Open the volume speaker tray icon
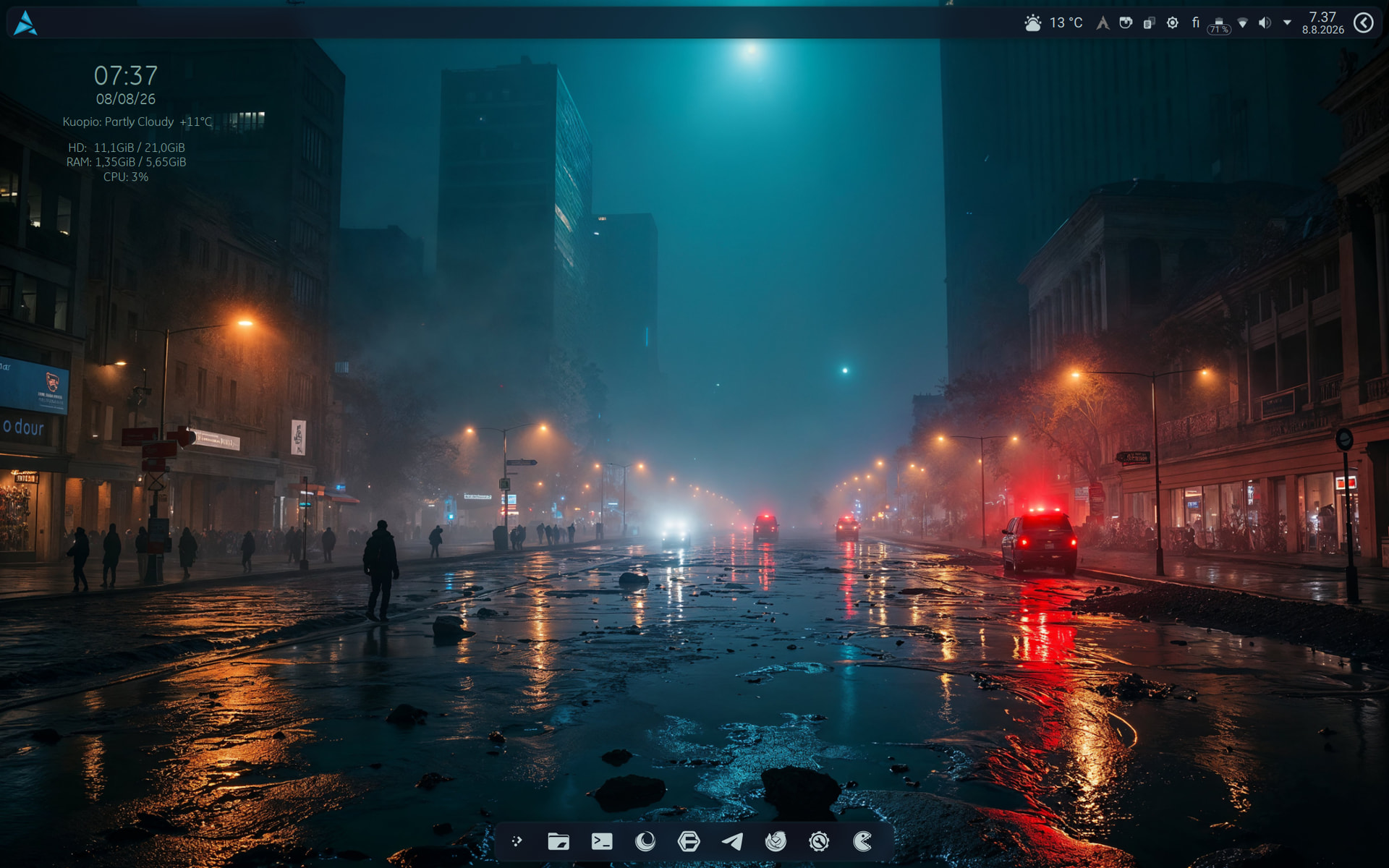 (x=1265, y=23)
